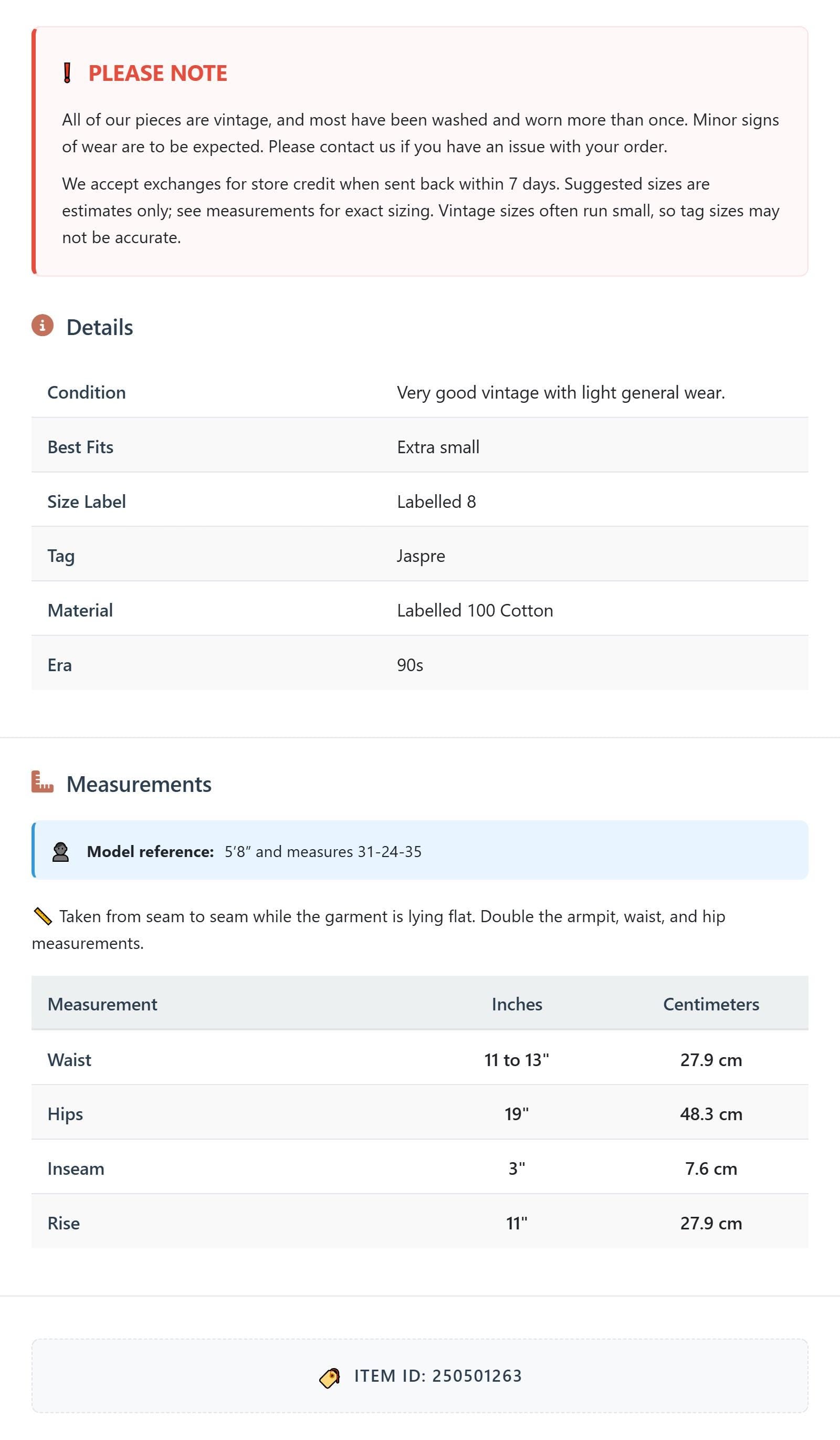
Task: Click the Measurements ruler icon
Action: click(43, 782)
